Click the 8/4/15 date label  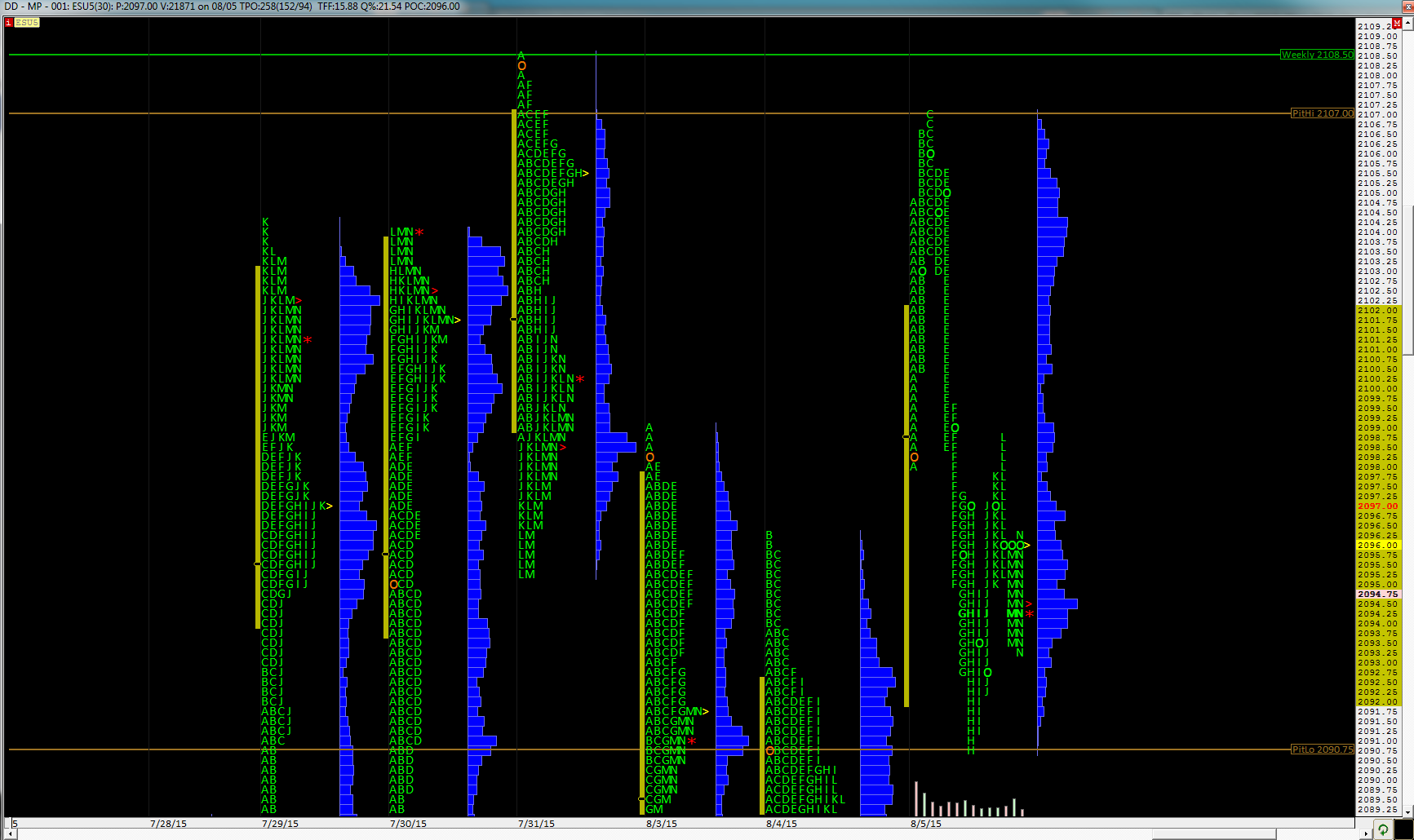click(782, 824)
